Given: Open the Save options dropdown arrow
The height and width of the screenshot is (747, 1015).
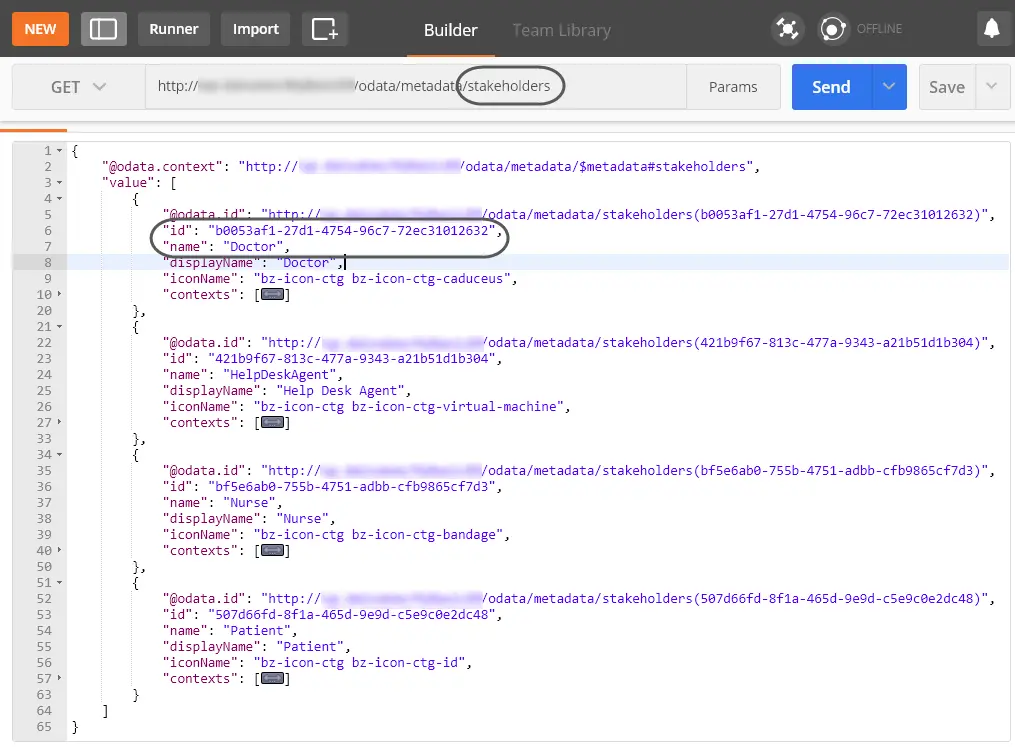Looking at the screenshot, I should click(991, 87).
